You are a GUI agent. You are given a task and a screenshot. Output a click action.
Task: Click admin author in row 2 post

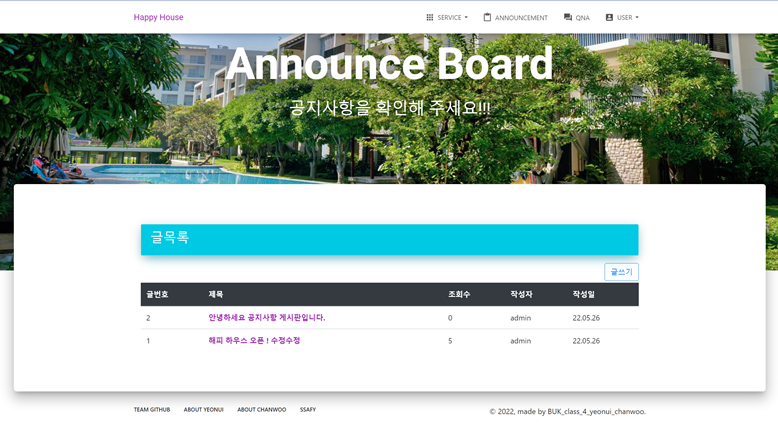(520, 318)
